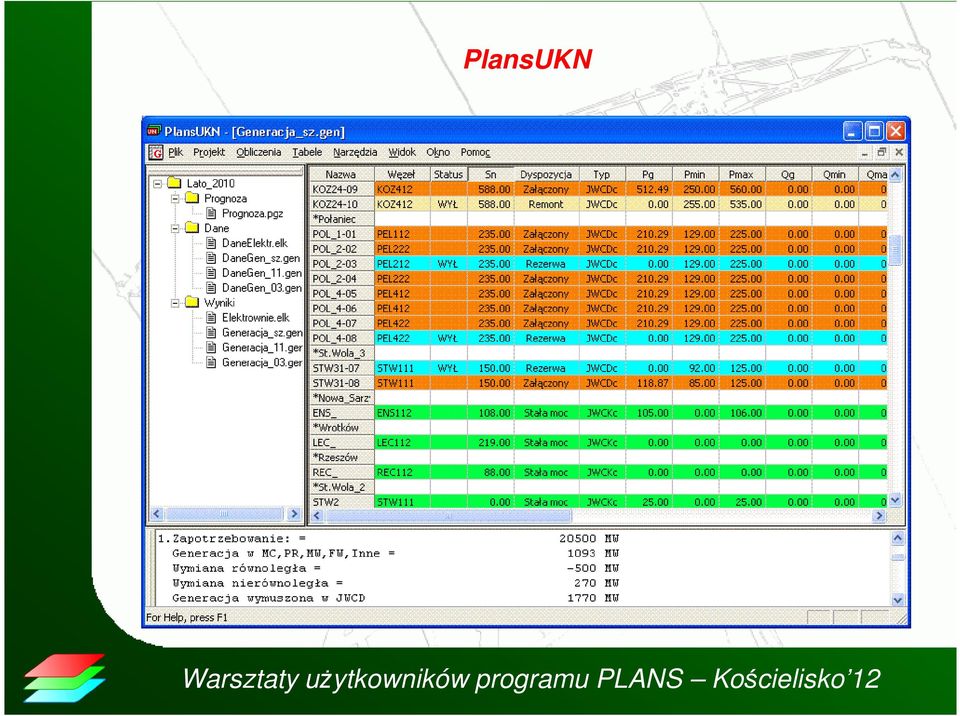Collapse the Wyniki folder node
Screen dimensions: 960x716
(x=175, y=303)
